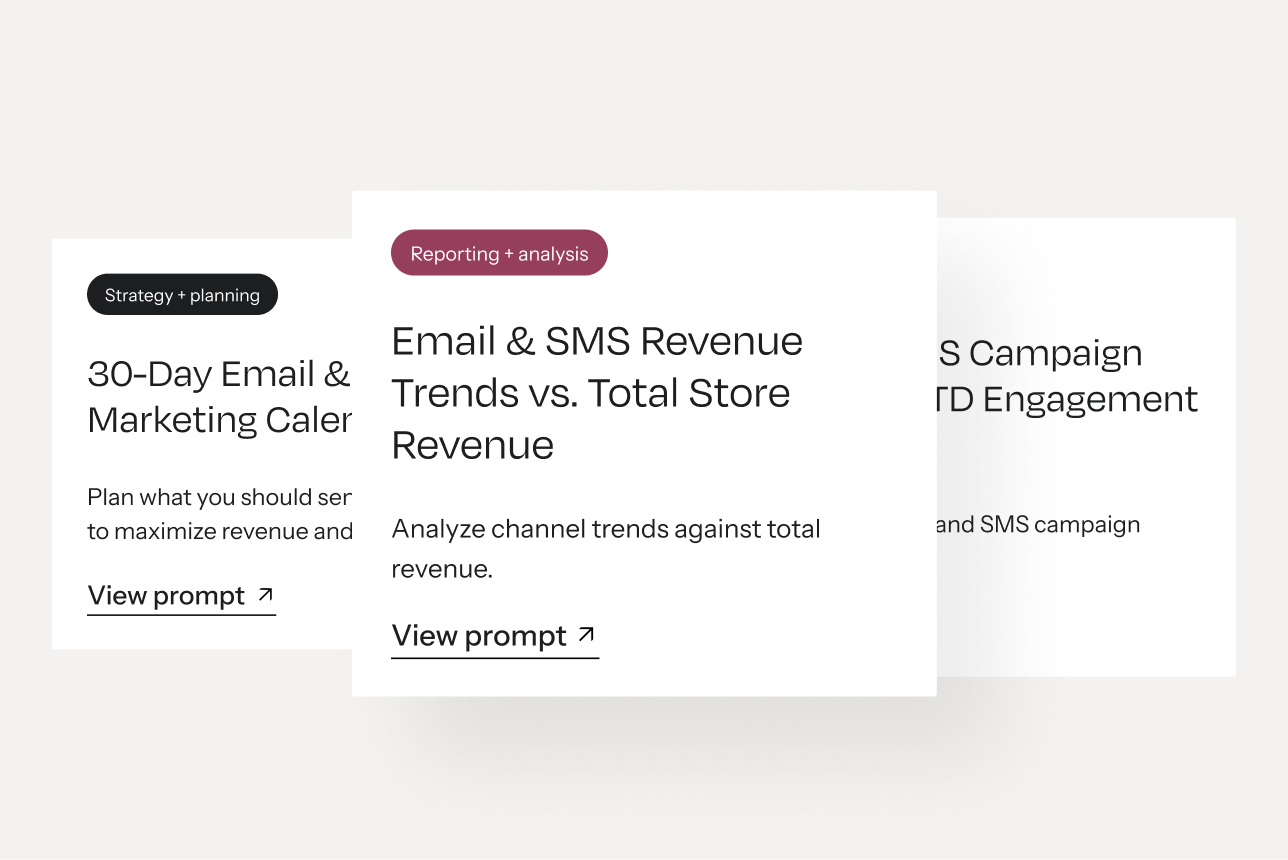Screen dimensions: 1288x860
Task: Click the "TD Engagement" heading line
Action: (1067, 399)
